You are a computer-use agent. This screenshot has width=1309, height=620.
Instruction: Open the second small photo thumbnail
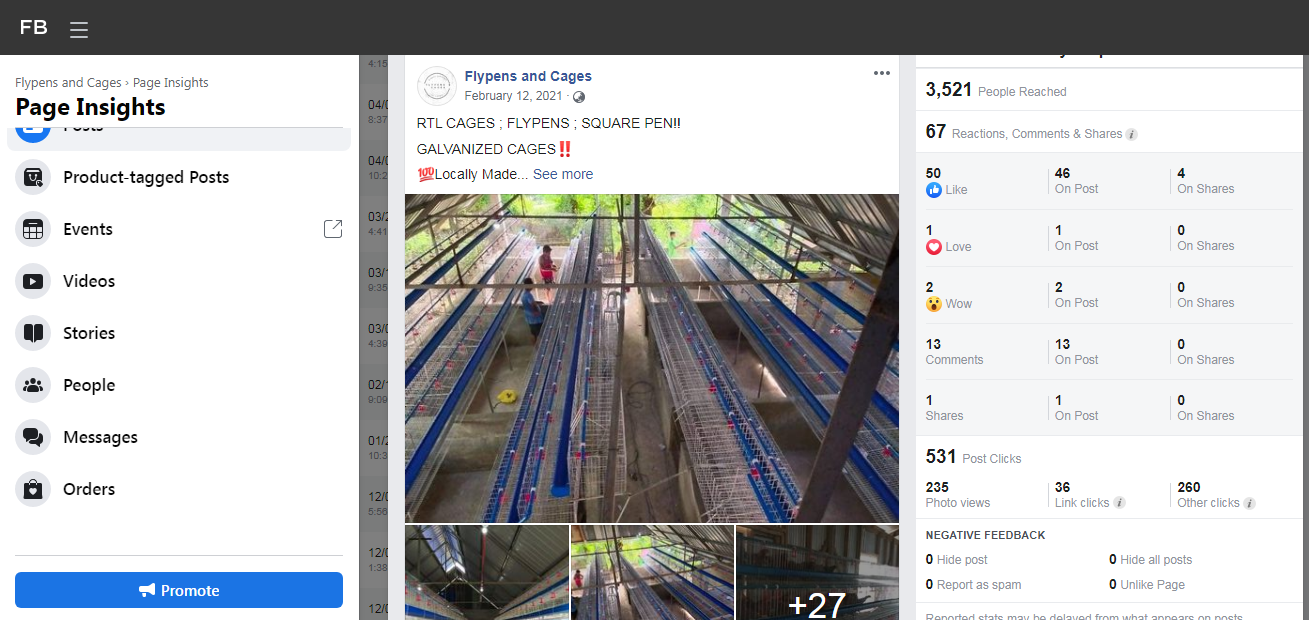click(x=652, y=572)
